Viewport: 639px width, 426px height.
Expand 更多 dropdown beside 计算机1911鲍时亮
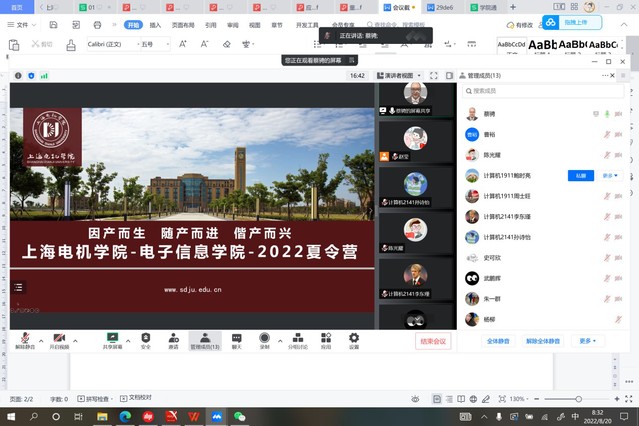coord(610,175)
